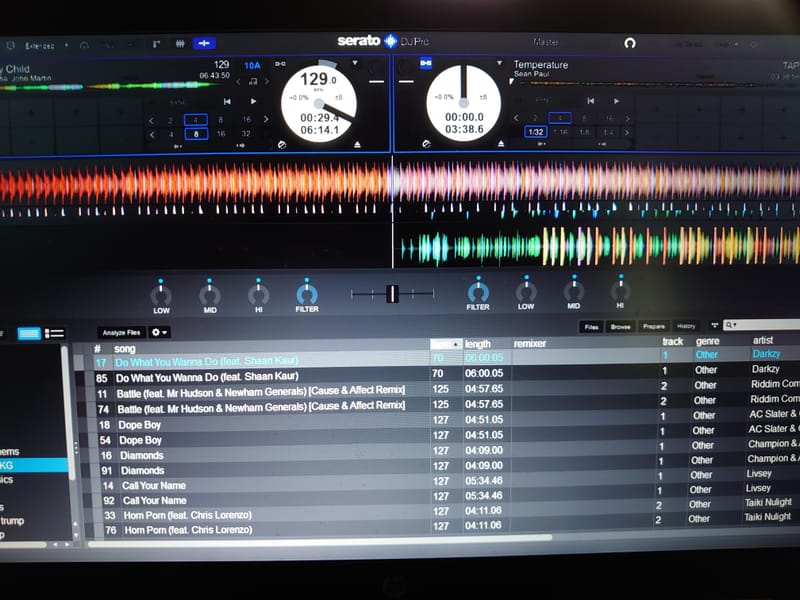Jump to start of left deck track

click(227, 102)
